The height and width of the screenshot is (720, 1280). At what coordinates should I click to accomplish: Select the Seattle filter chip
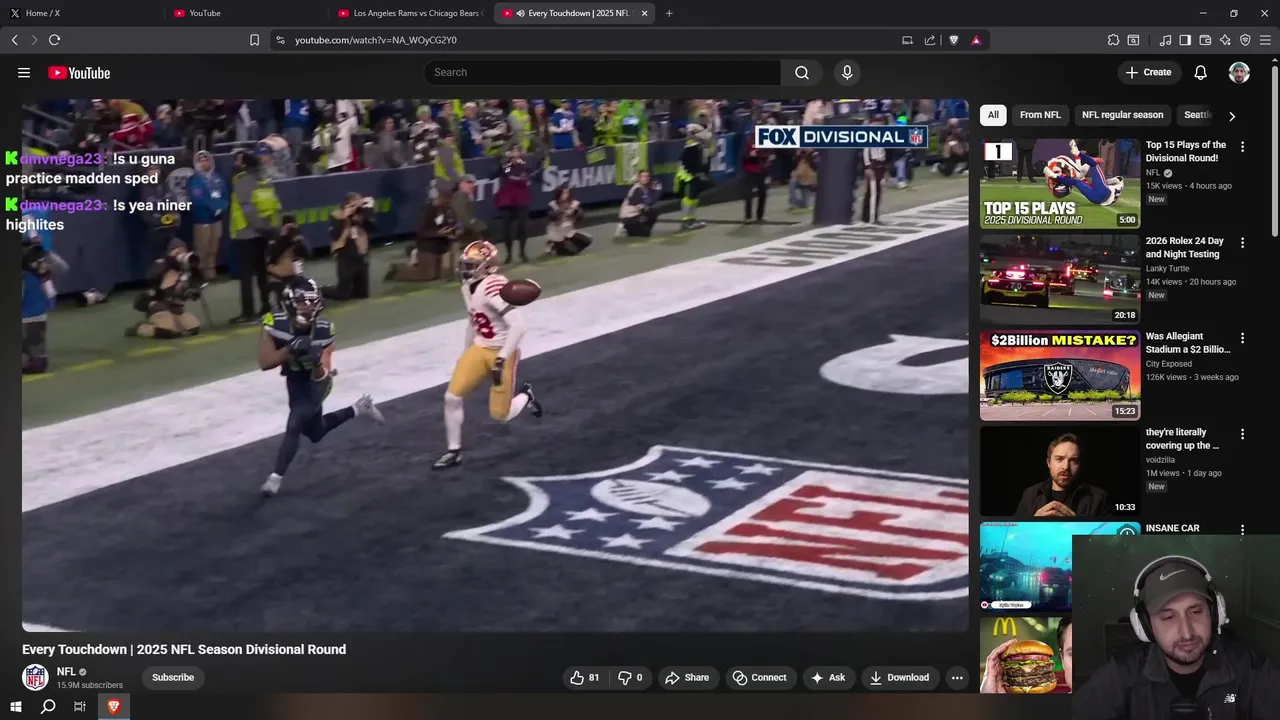tap(1196, 115)
